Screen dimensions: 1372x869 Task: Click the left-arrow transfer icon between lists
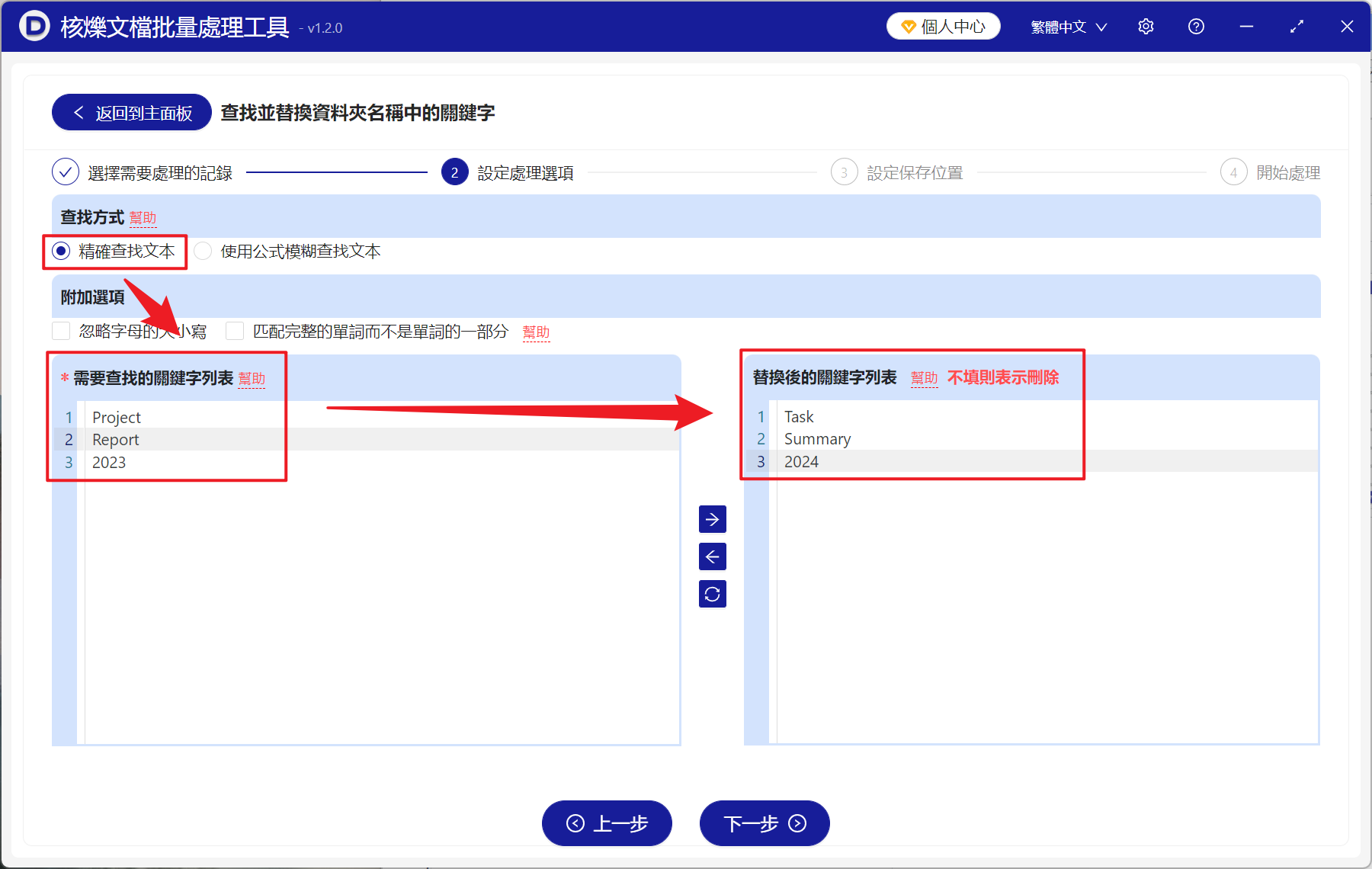click(x=712, y=556)
